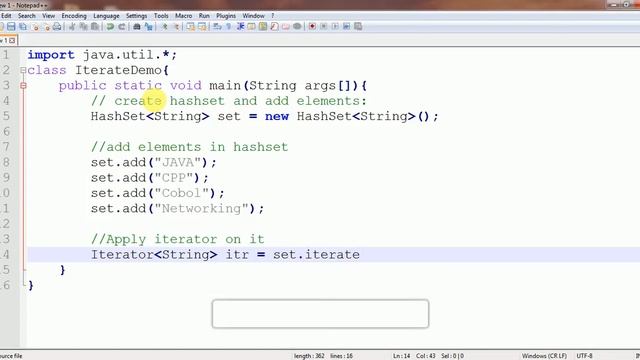The image size is (640, 360).
Task: Click the Print toolbar icon
Action: coord(57,27)
